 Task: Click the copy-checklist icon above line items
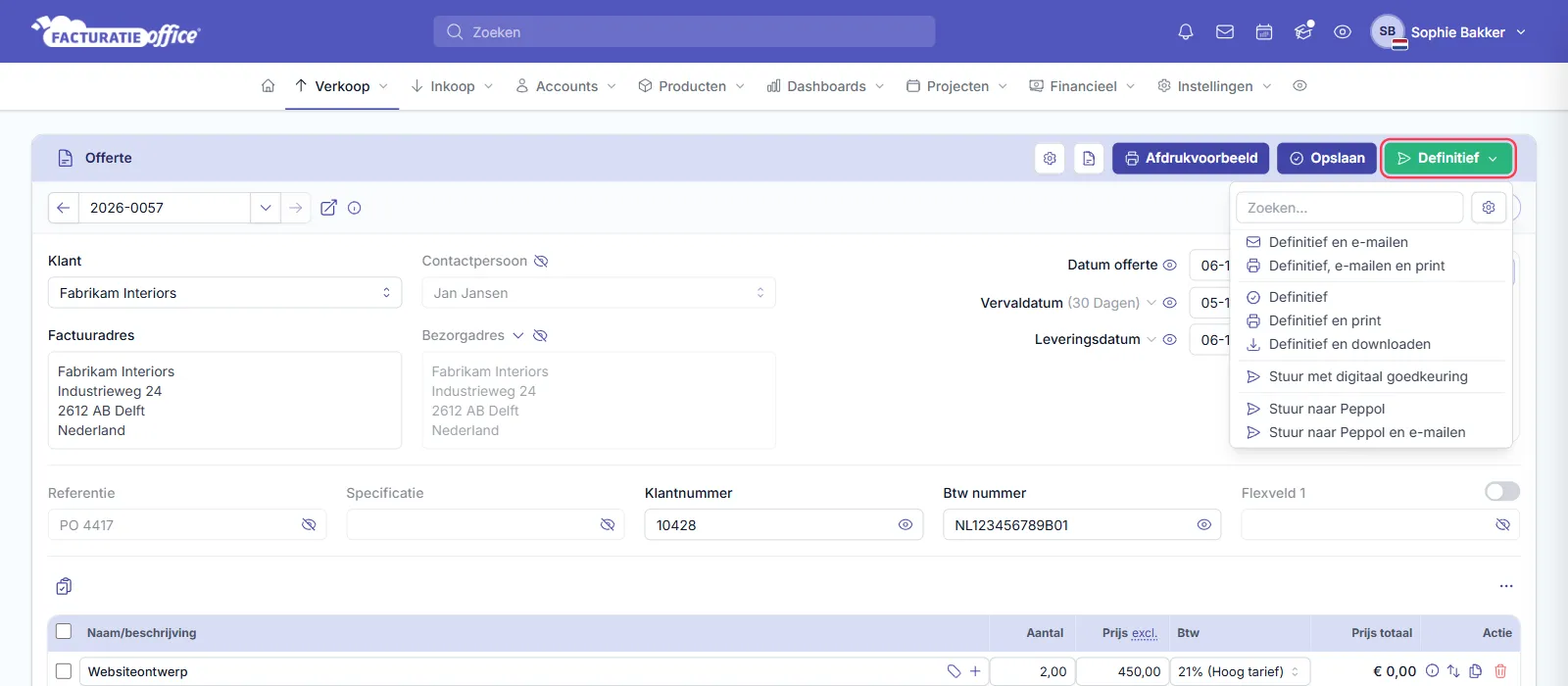point(64,586)
